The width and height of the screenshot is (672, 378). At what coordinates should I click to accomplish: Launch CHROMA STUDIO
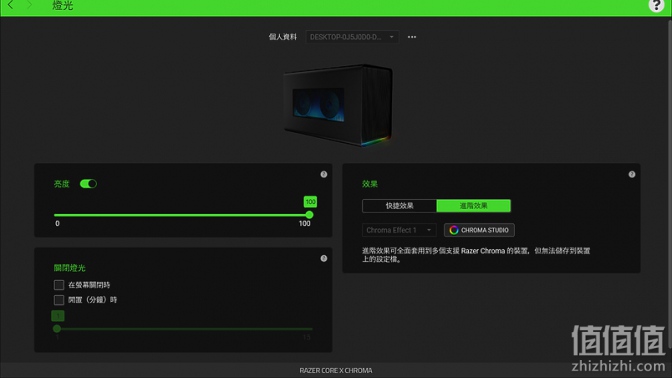coord(479,230)
